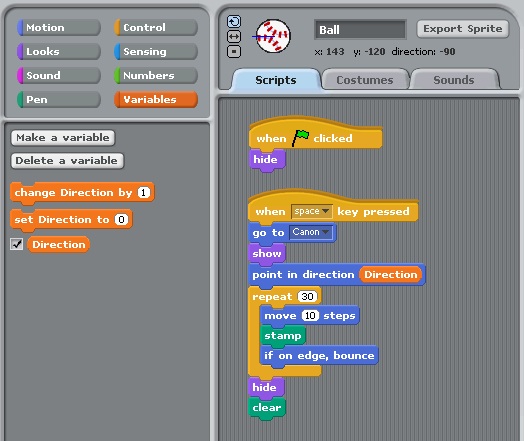
Task: Open the Pen blocks category
Action: 59,100
